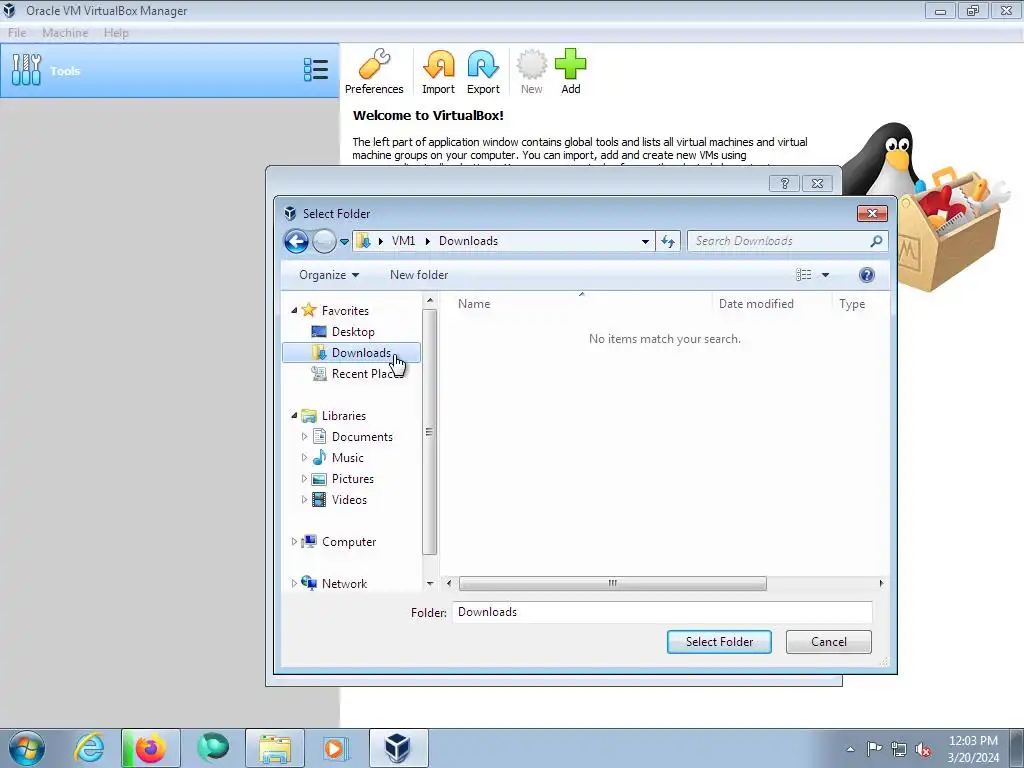Click the Import appliance icon
This screenshot has height=768, width=1024.
click(438, 71)
